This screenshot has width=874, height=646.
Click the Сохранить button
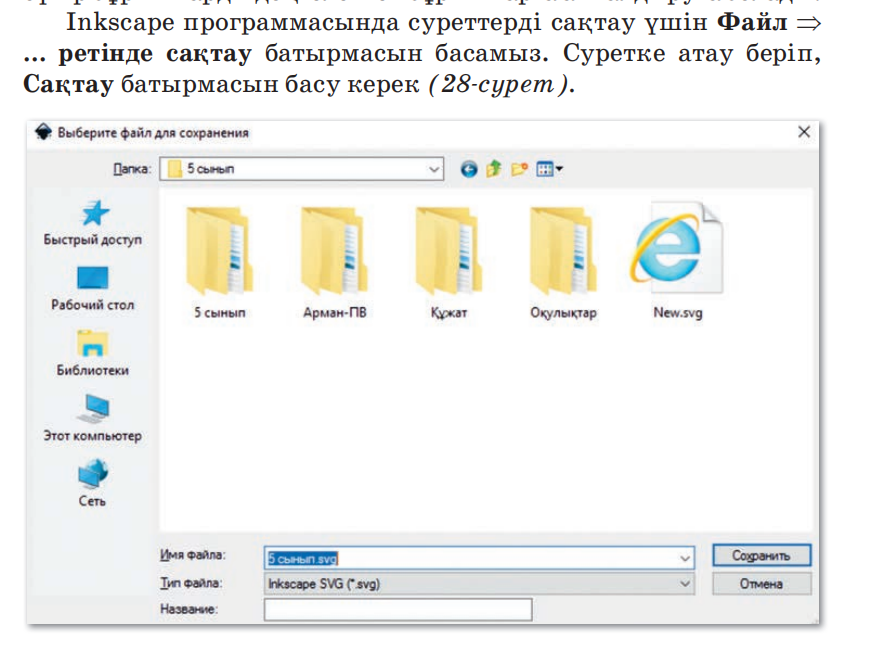[x=761, y=556]
